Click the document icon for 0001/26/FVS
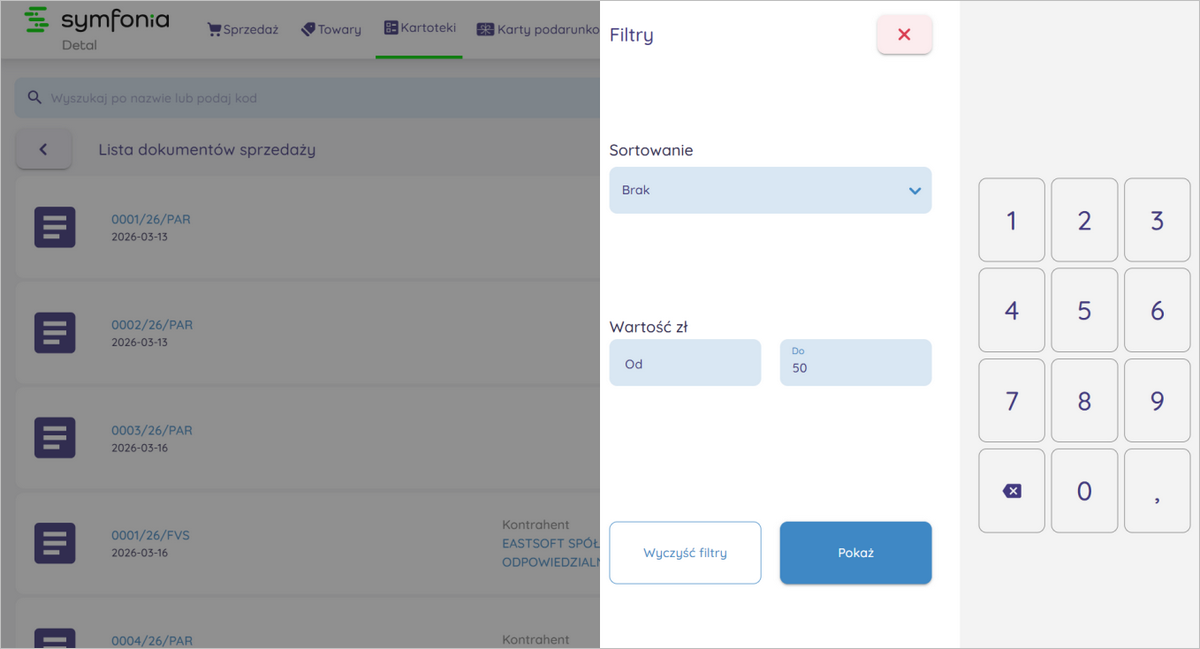1200x649 pixels. pos(55,543)
